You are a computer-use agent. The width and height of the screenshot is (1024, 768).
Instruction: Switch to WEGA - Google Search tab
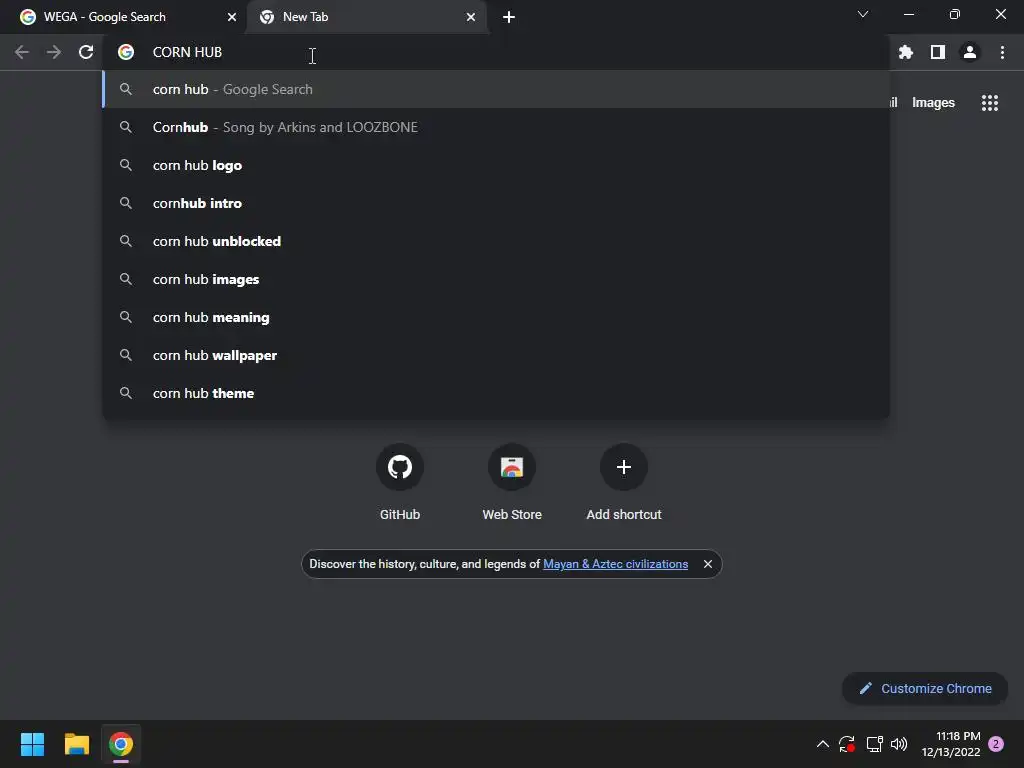click(124, 17)
